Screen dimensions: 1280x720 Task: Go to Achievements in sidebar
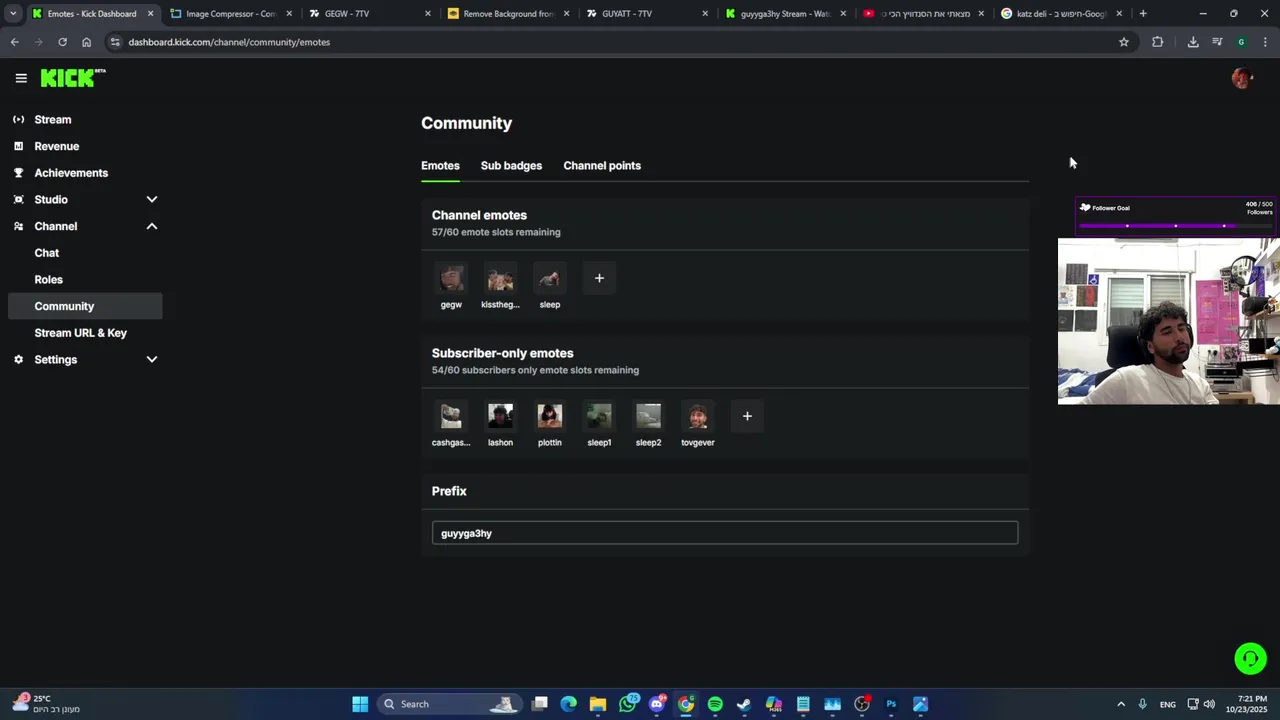click(x=71, y=173)
